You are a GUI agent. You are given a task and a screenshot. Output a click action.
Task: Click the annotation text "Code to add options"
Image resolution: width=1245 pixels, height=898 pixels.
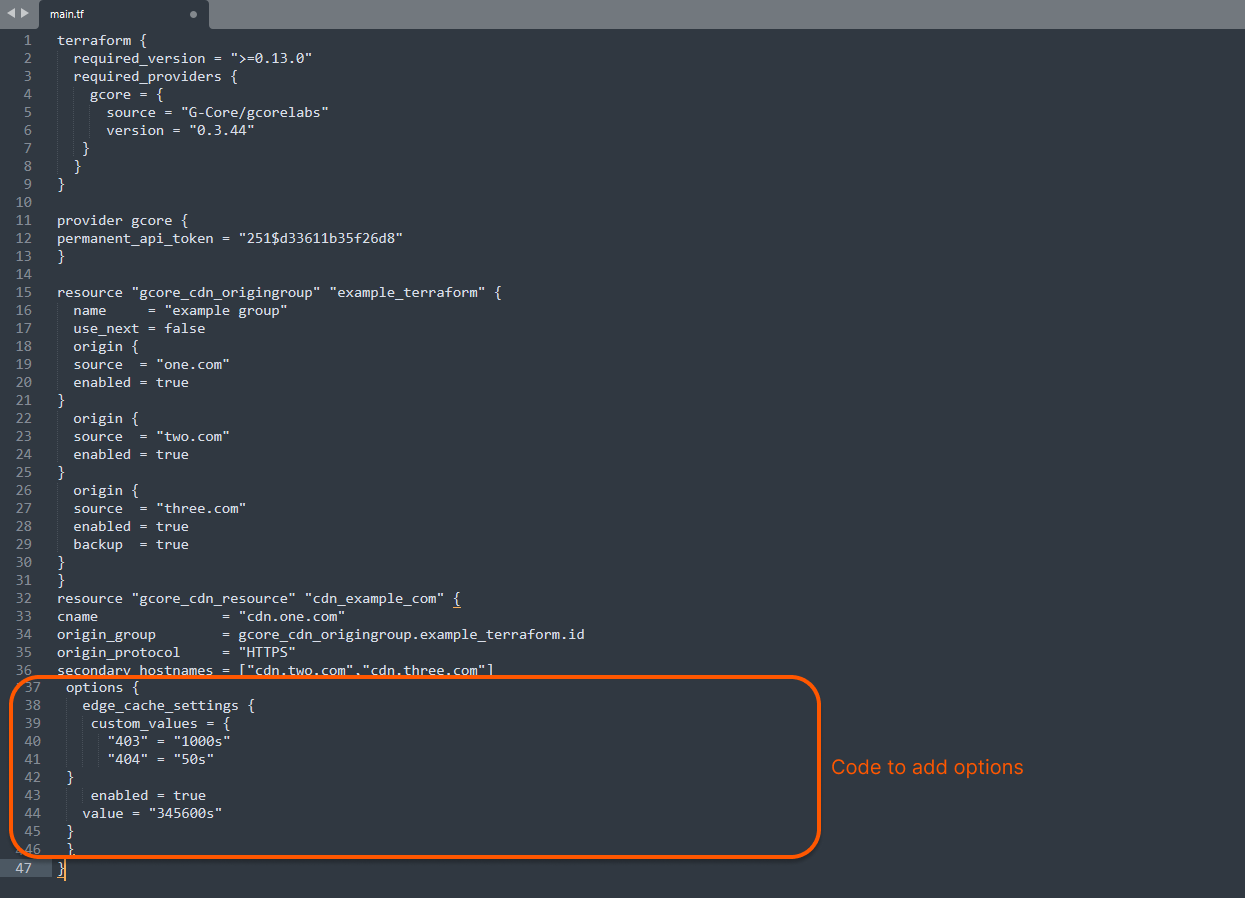coord(926,767)
